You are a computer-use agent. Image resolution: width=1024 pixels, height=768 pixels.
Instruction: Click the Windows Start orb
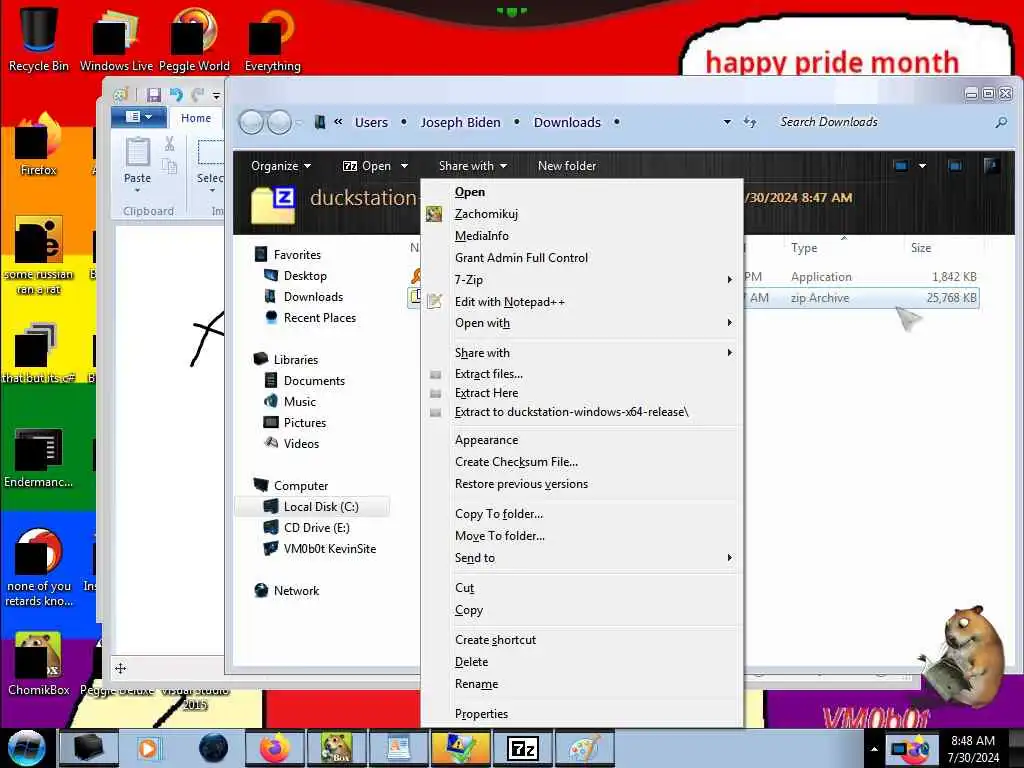26,748
